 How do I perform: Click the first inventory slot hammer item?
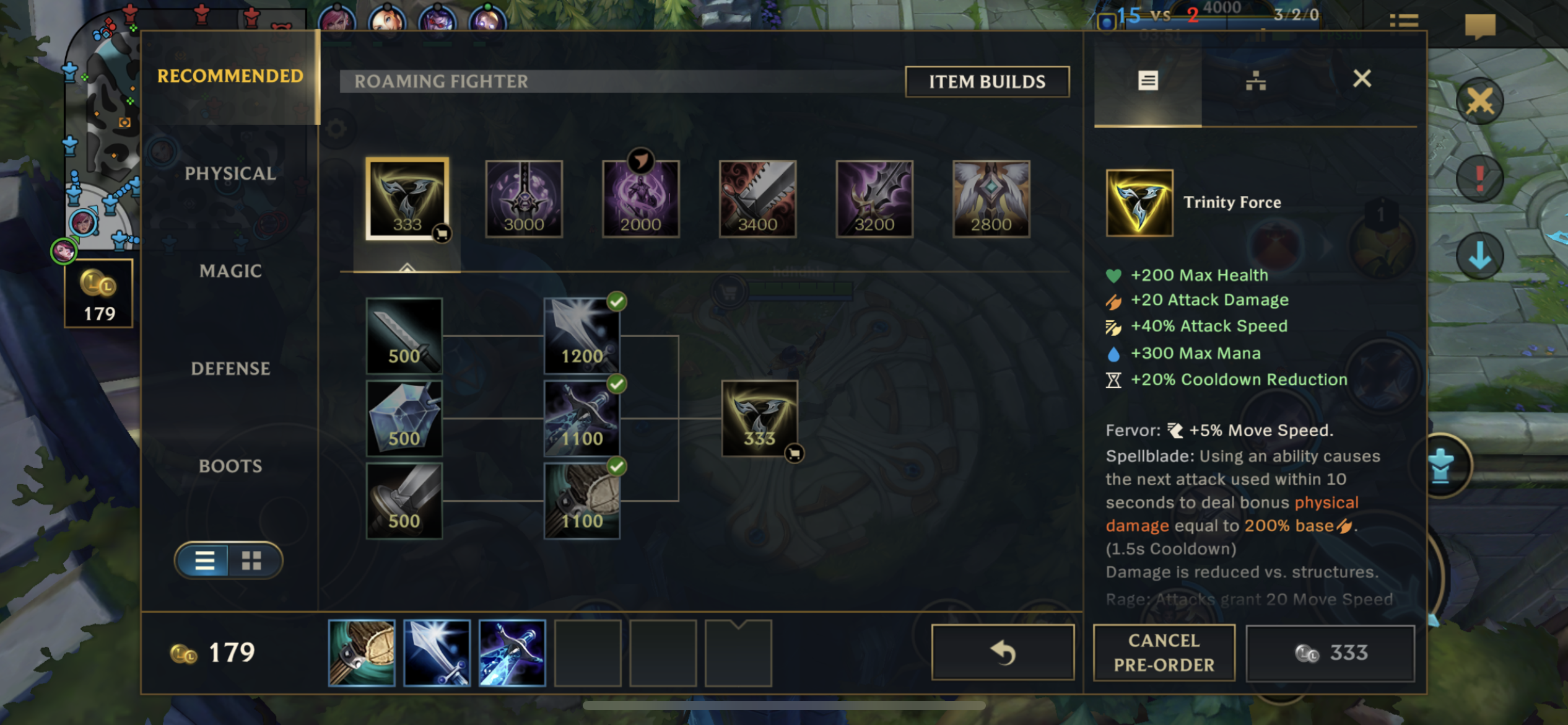tap(362, 652)
